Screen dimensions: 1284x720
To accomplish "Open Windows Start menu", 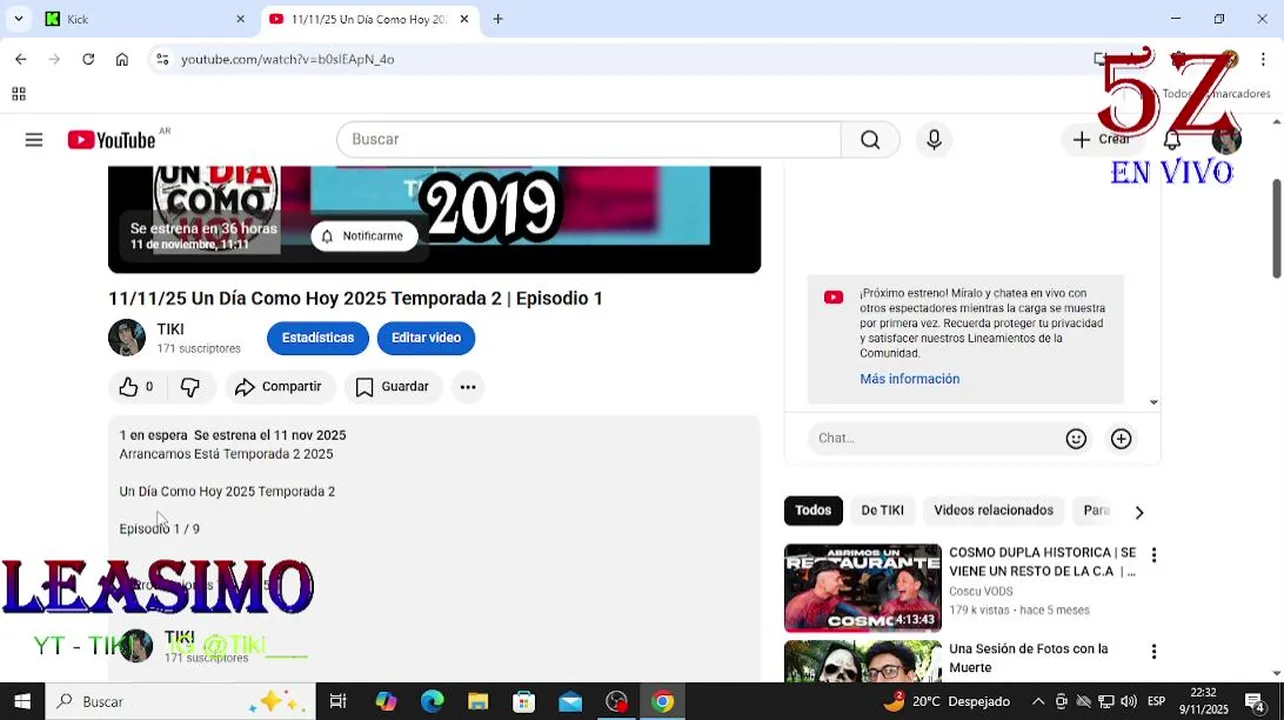I will point(22,702).
